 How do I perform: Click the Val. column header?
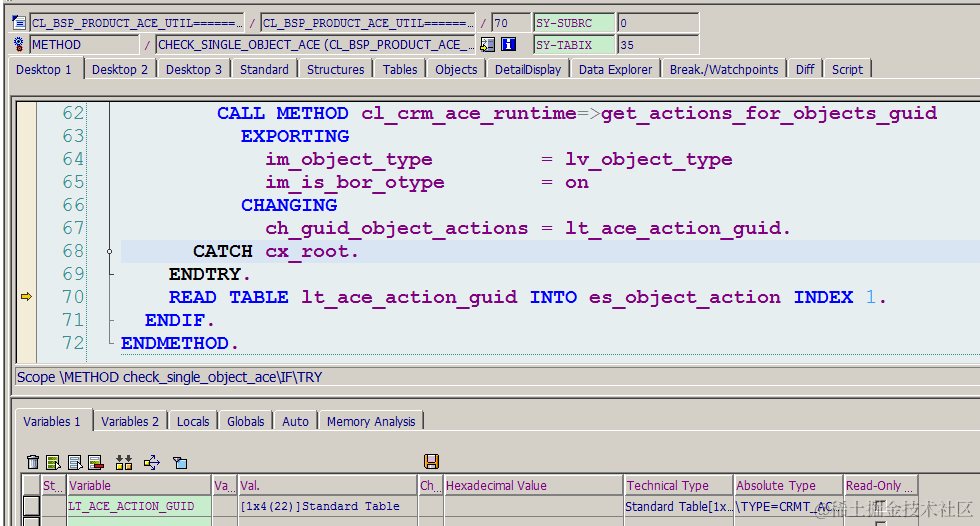328,485
